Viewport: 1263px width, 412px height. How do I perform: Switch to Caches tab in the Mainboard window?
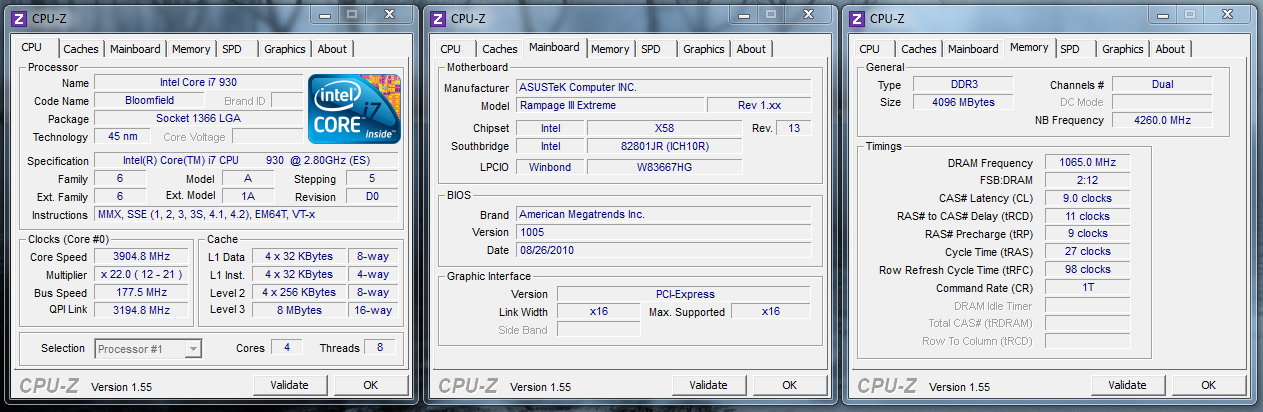click(x=500, y=49)
